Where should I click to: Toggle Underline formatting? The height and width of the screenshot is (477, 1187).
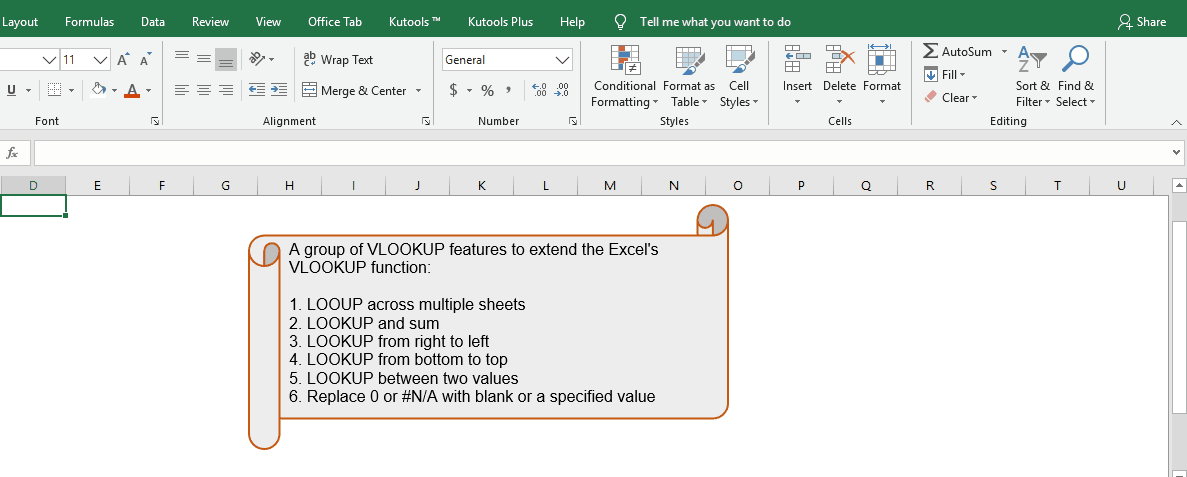click(12, 91)
